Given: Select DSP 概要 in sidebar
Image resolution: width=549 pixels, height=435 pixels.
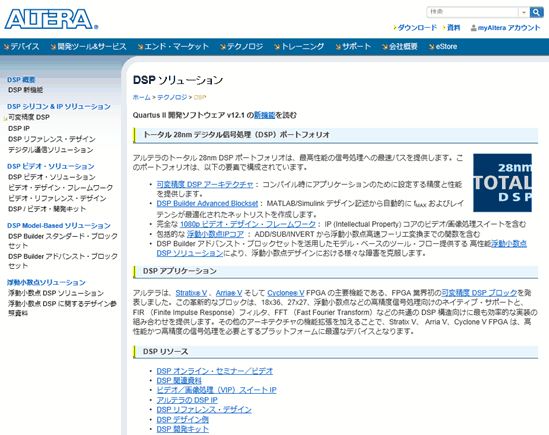Looking at the screenshot, I should click(x=21, y=80).
